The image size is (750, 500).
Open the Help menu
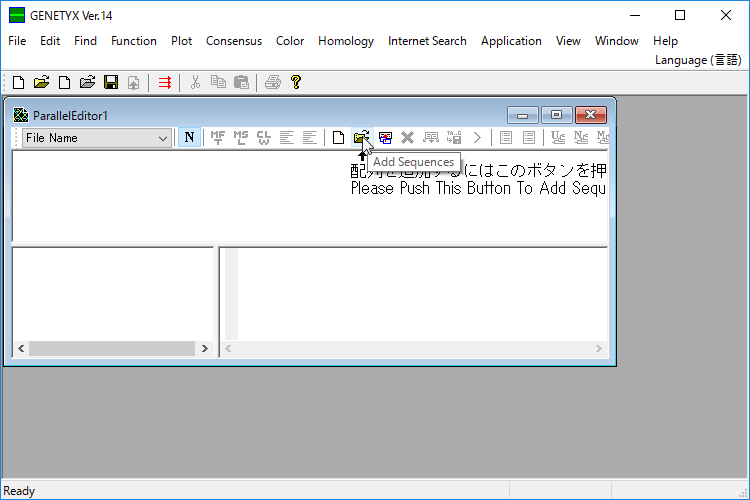click(x=665, y=41)
